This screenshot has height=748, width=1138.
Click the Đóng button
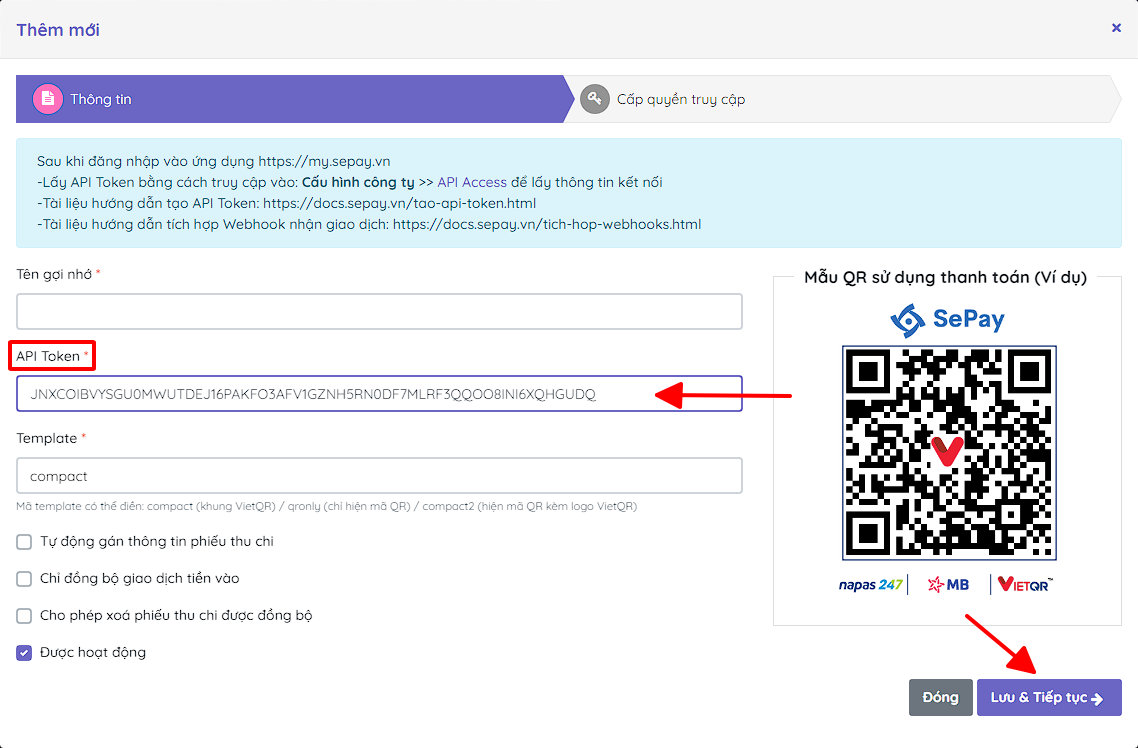[941, 697]
